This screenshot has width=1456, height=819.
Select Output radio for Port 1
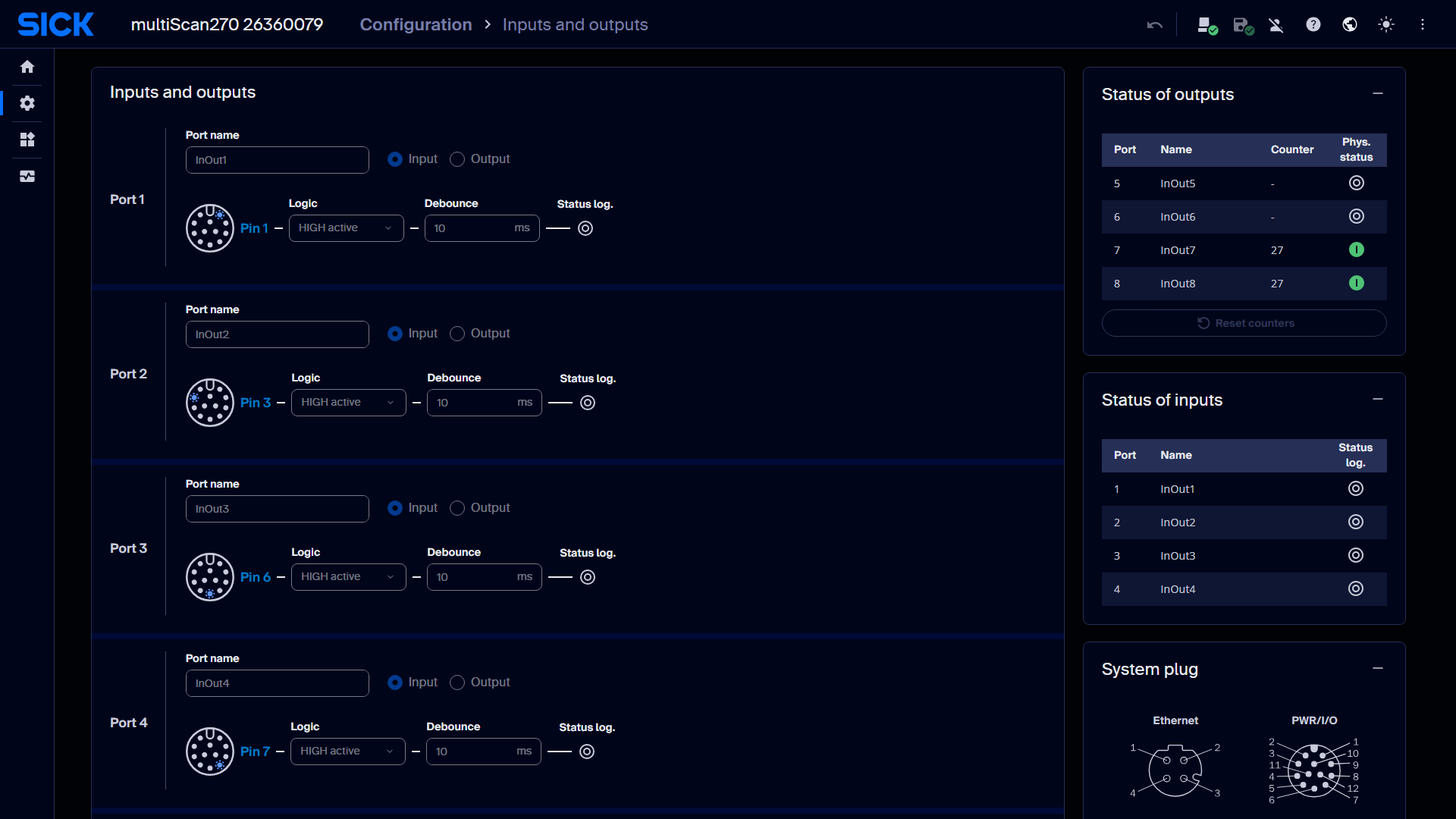point(457,159)
